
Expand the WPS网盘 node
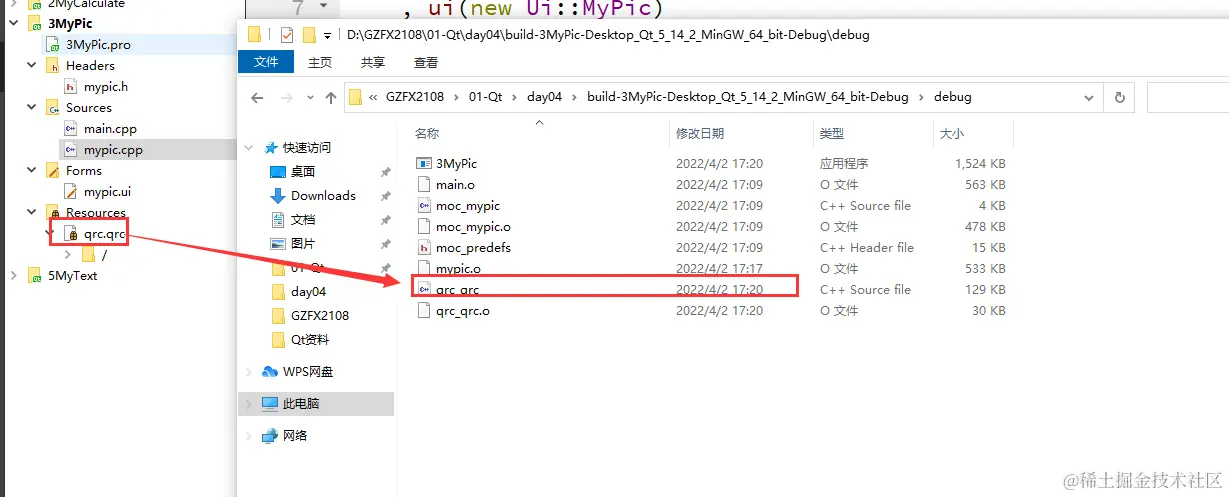coord(249,372)
